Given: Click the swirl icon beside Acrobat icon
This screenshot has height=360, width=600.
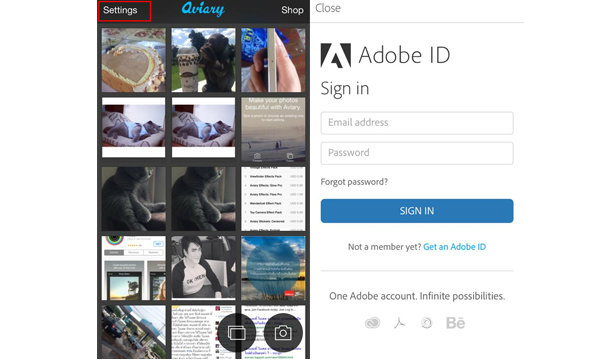Looking at the screenshot, I should pyautogui.click(x=427, y=323).
